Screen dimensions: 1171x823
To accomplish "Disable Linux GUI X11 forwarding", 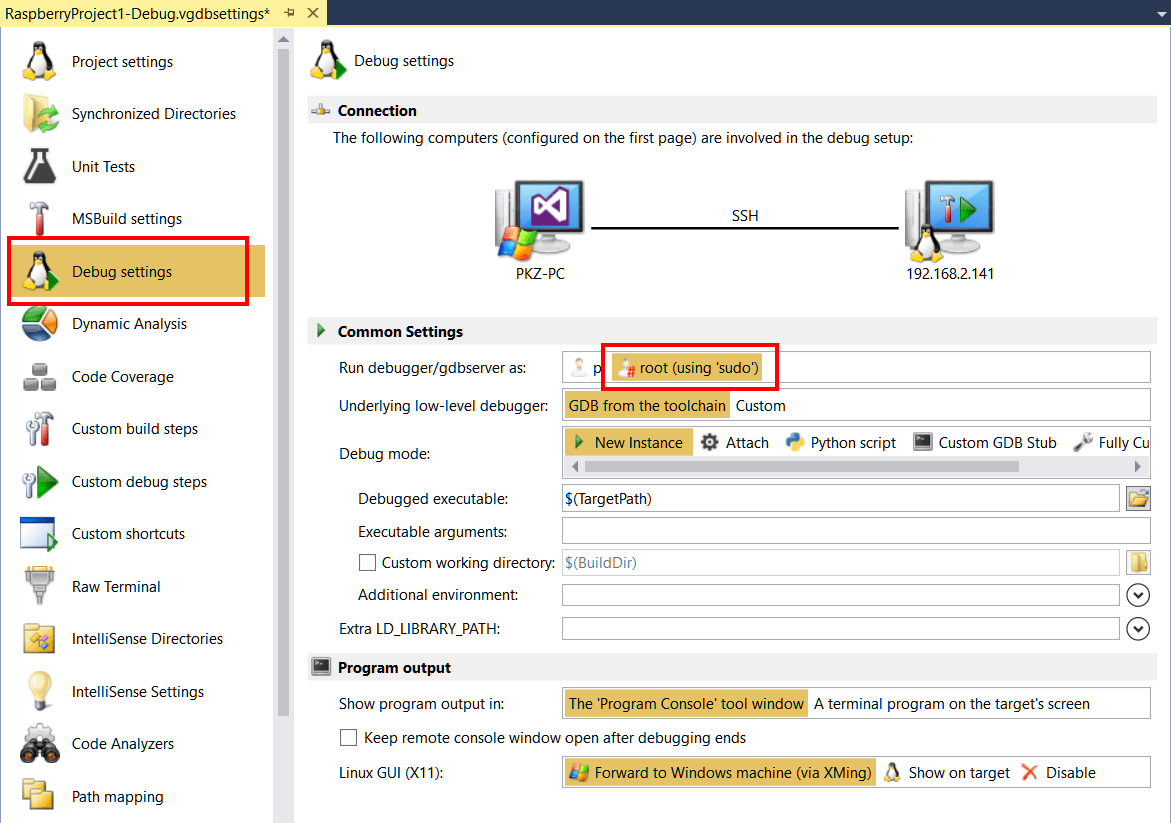I will tap(1059, 772).
